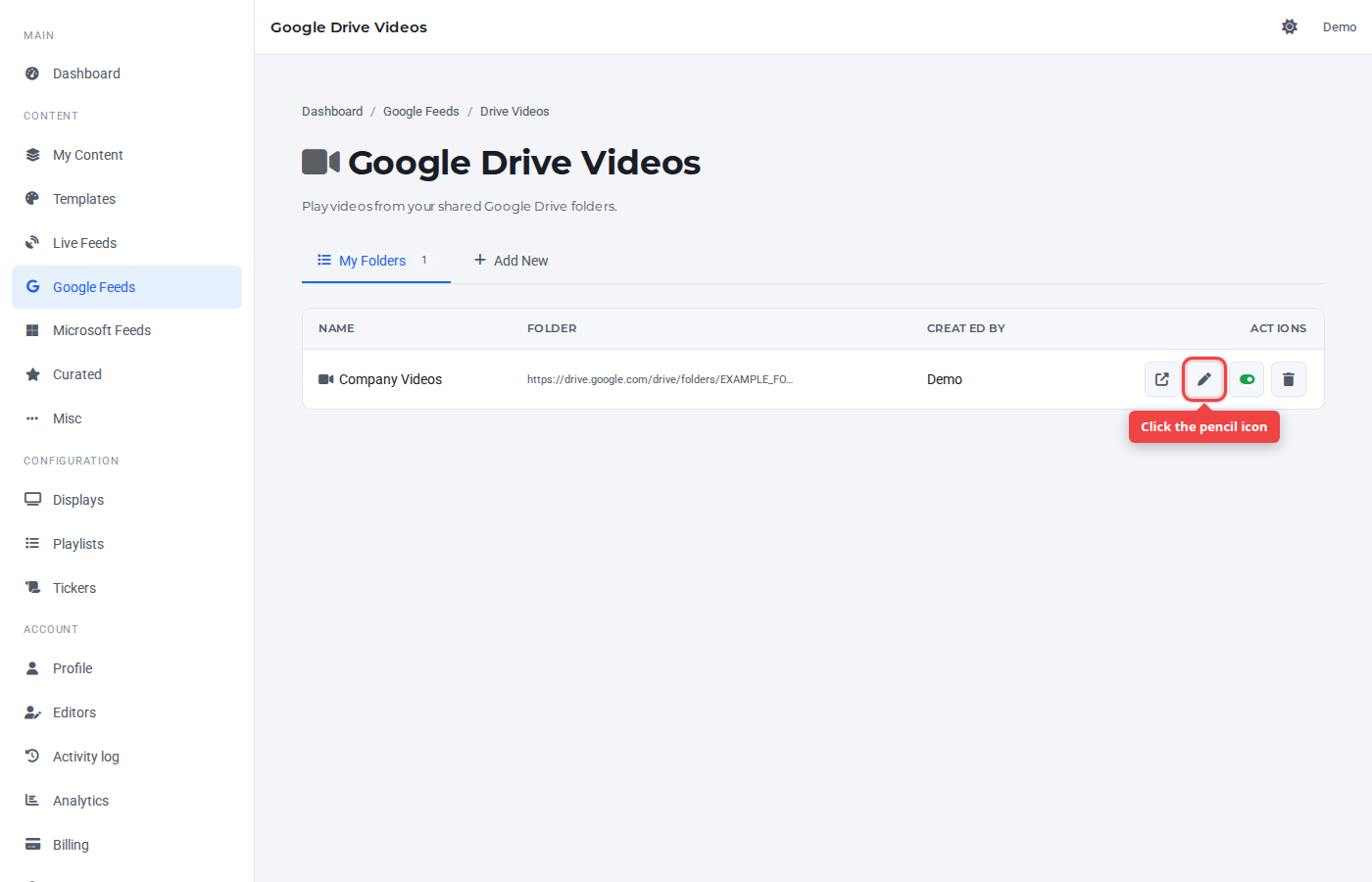Click the list icon beside My Folders
Image resolution: width=1372 pixels, height=882 pixels.
(x=324, y=260)
